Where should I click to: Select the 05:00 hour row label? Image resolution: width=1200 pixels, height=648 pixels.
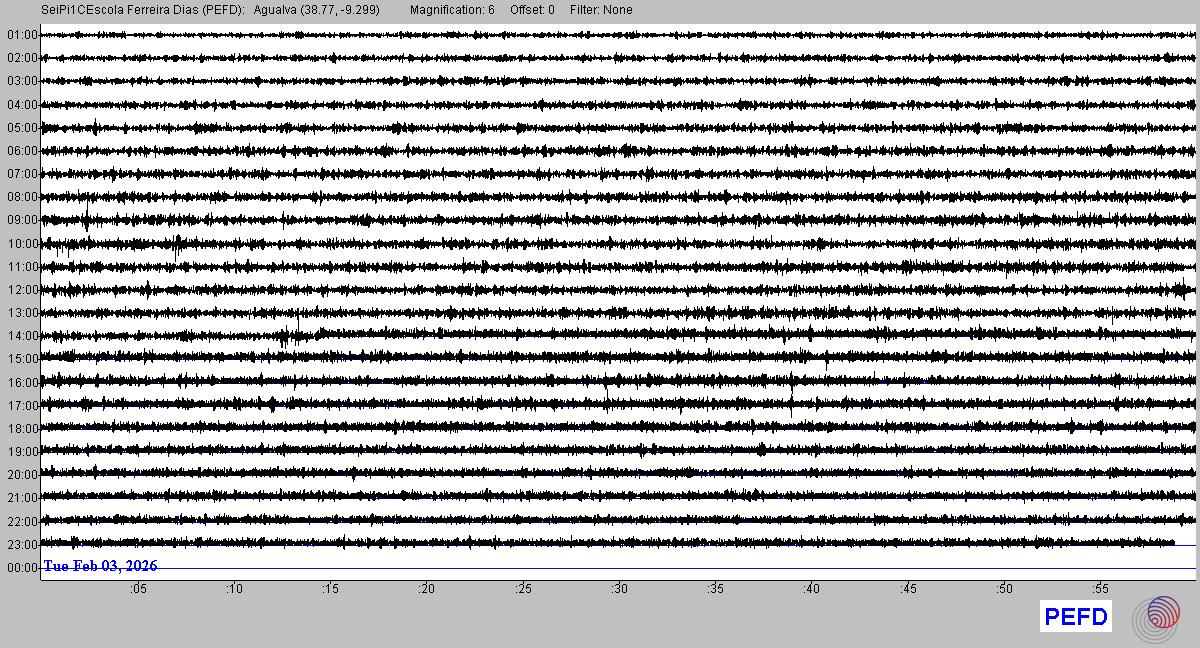21,128
